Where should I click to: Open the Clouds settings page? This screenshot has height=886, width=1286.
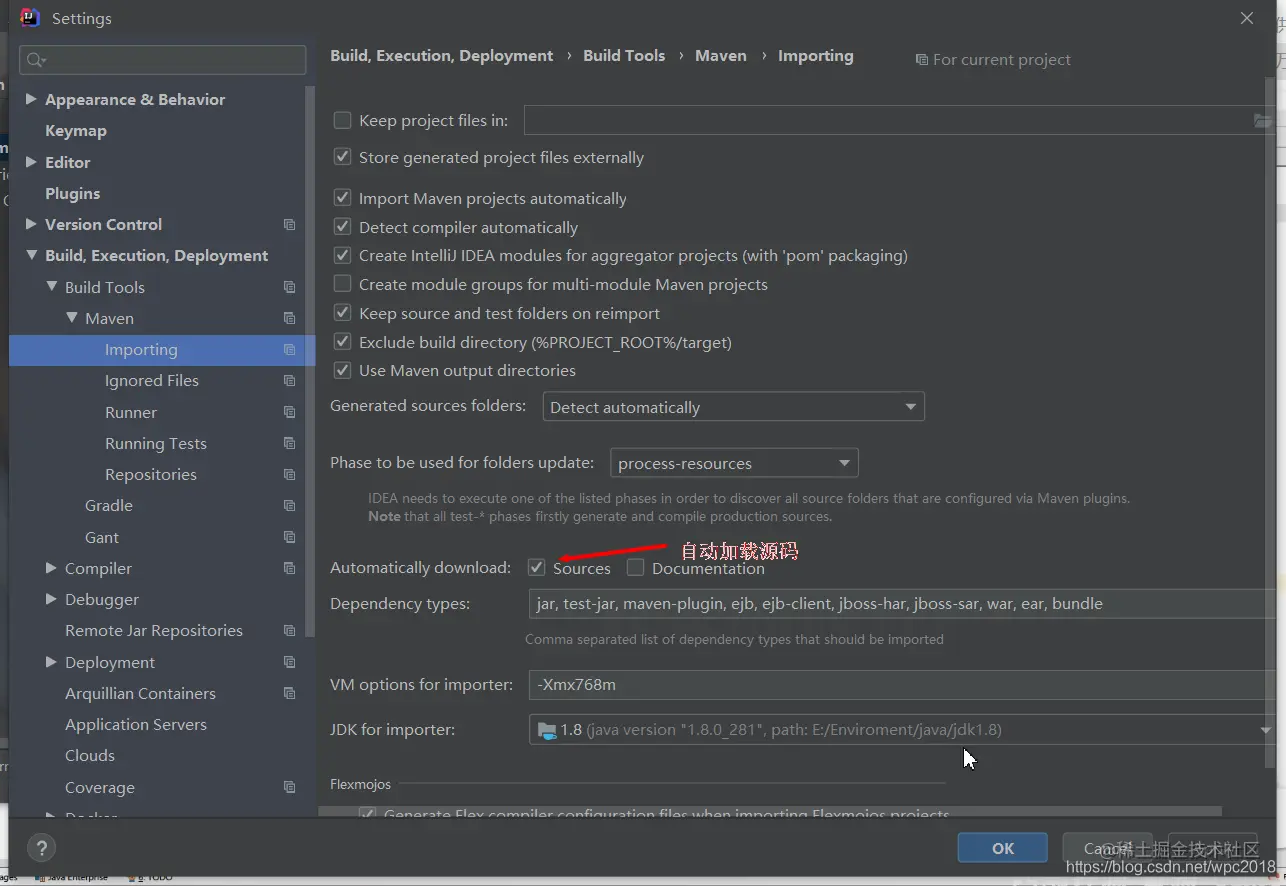[90, 755]
